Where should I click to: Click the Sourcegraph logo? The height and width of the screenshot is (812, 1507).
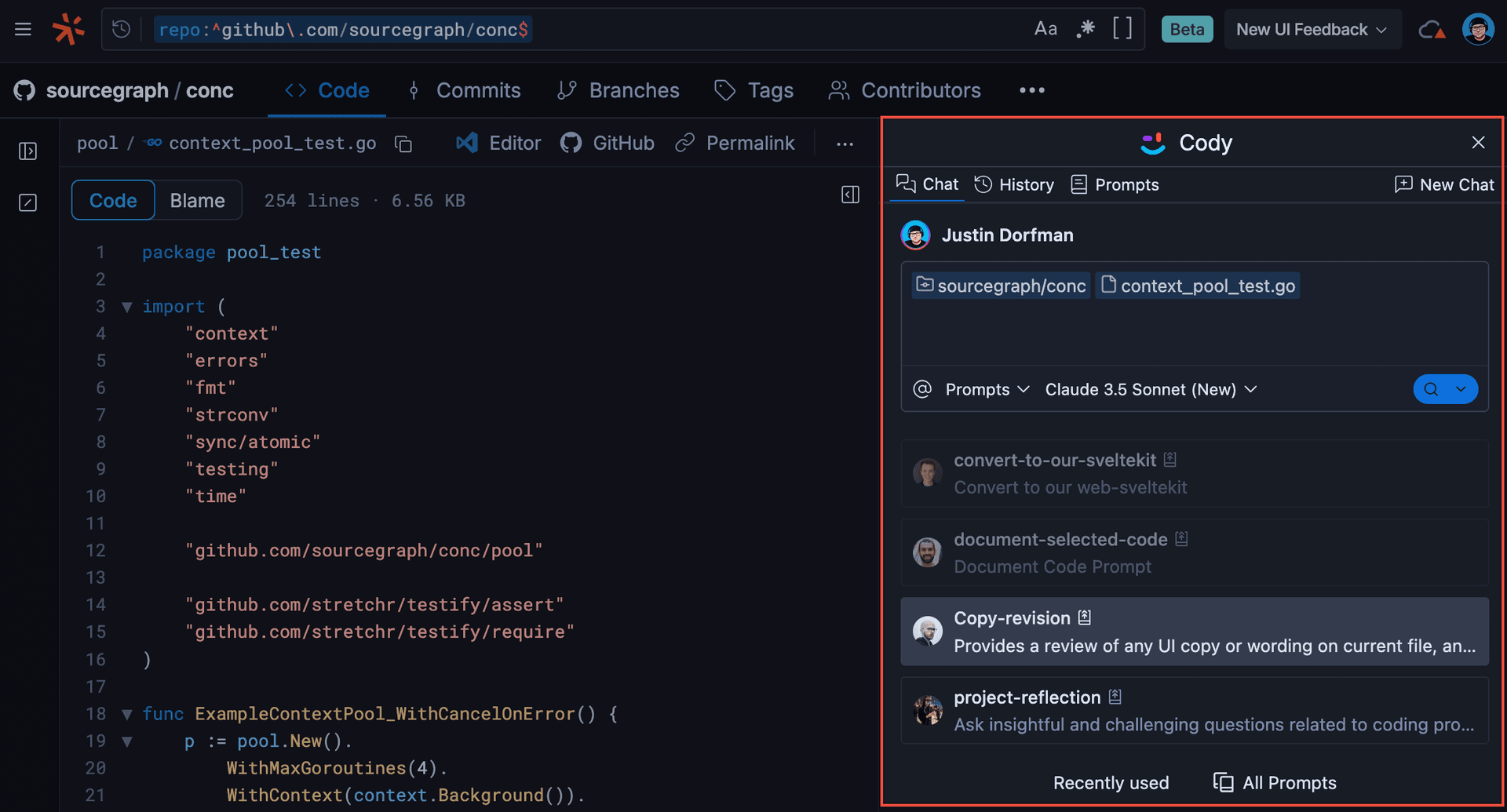[68, 30]
